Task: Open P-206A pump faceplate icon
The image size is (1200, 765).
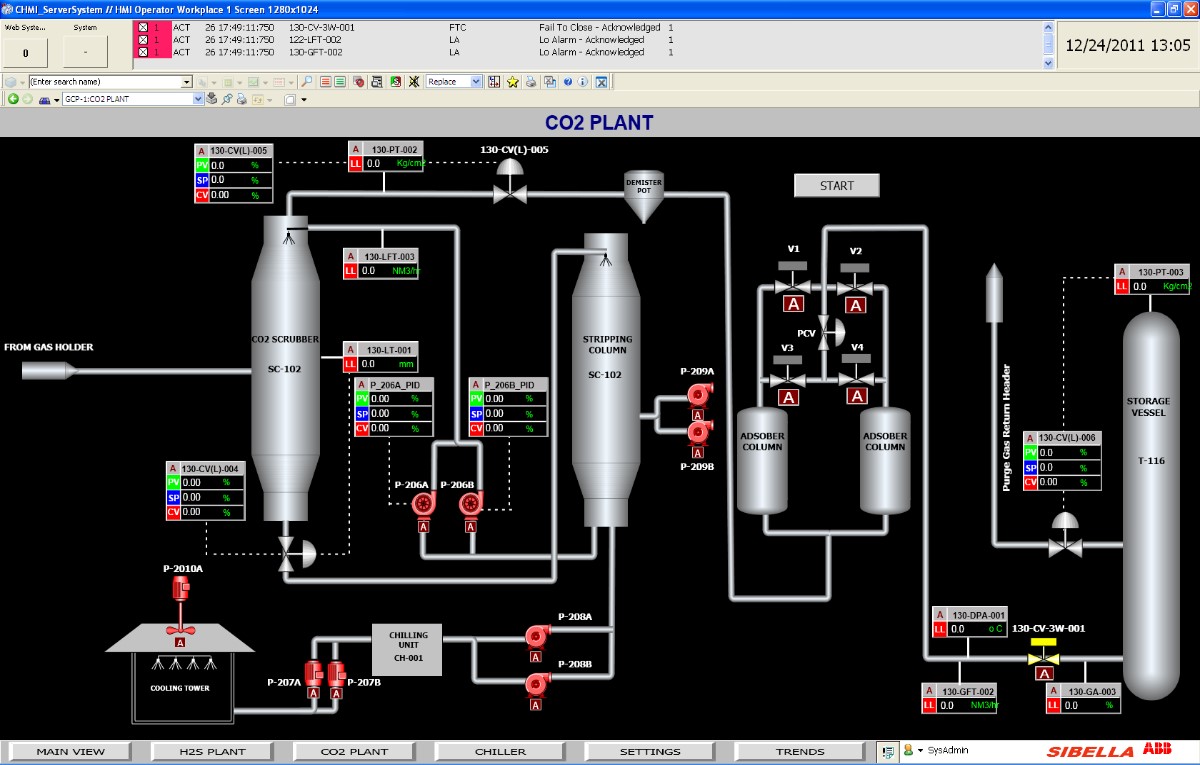Action: [423, 505]
